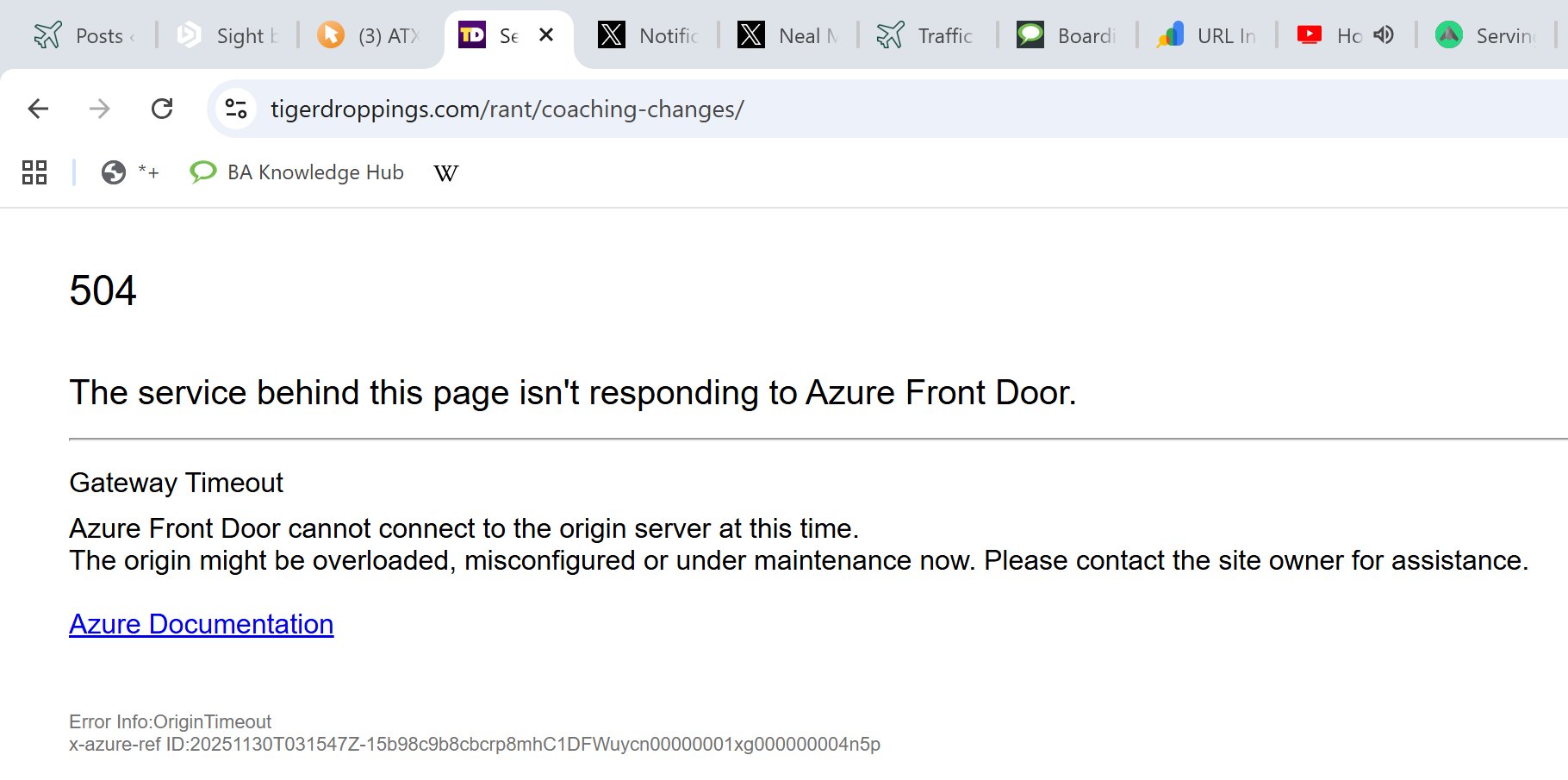The width and height of the screenshot is (1568, 780).
Task: Switch to the Posts tab
Action: 84,35
